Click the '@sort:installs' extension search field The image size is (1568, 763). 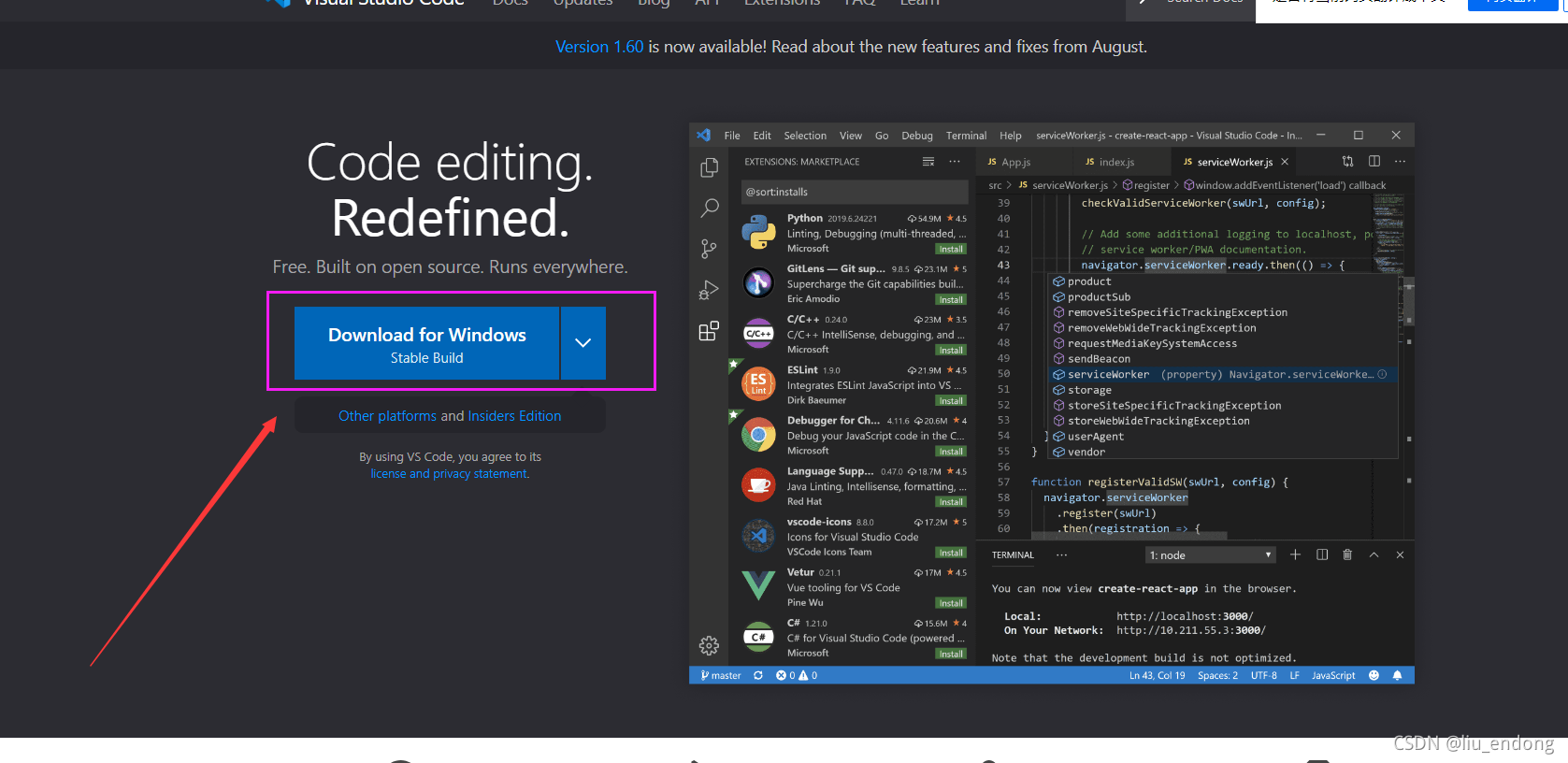click(856, 192)
